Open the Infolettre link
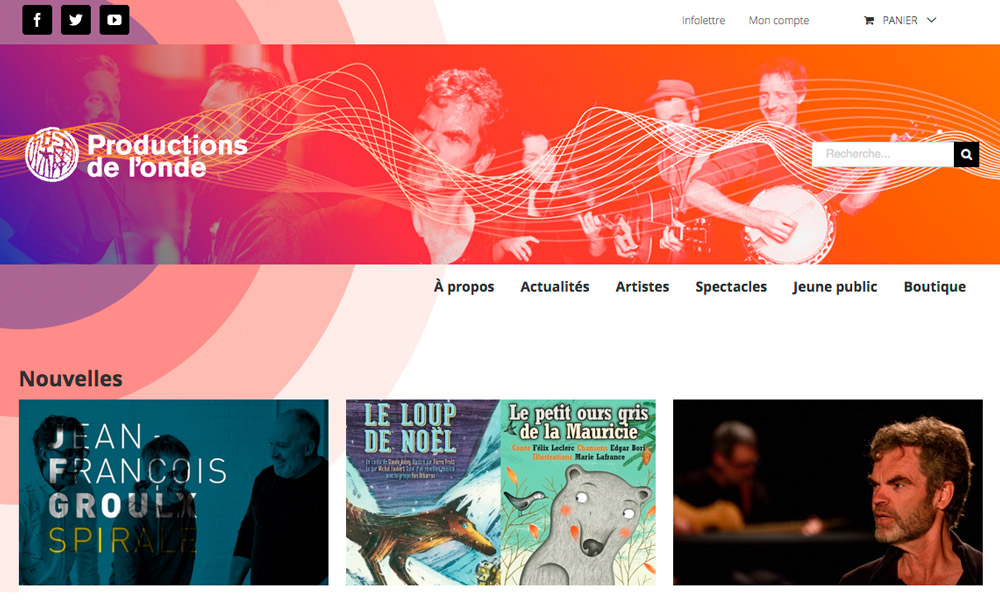The width and height of the screenshot is (1000, 600). (703, 20)
